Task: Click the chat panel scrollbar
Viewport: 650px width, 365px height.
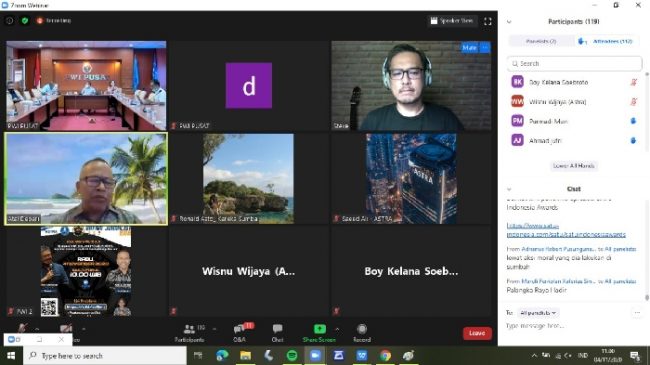Action: (647, 297)
